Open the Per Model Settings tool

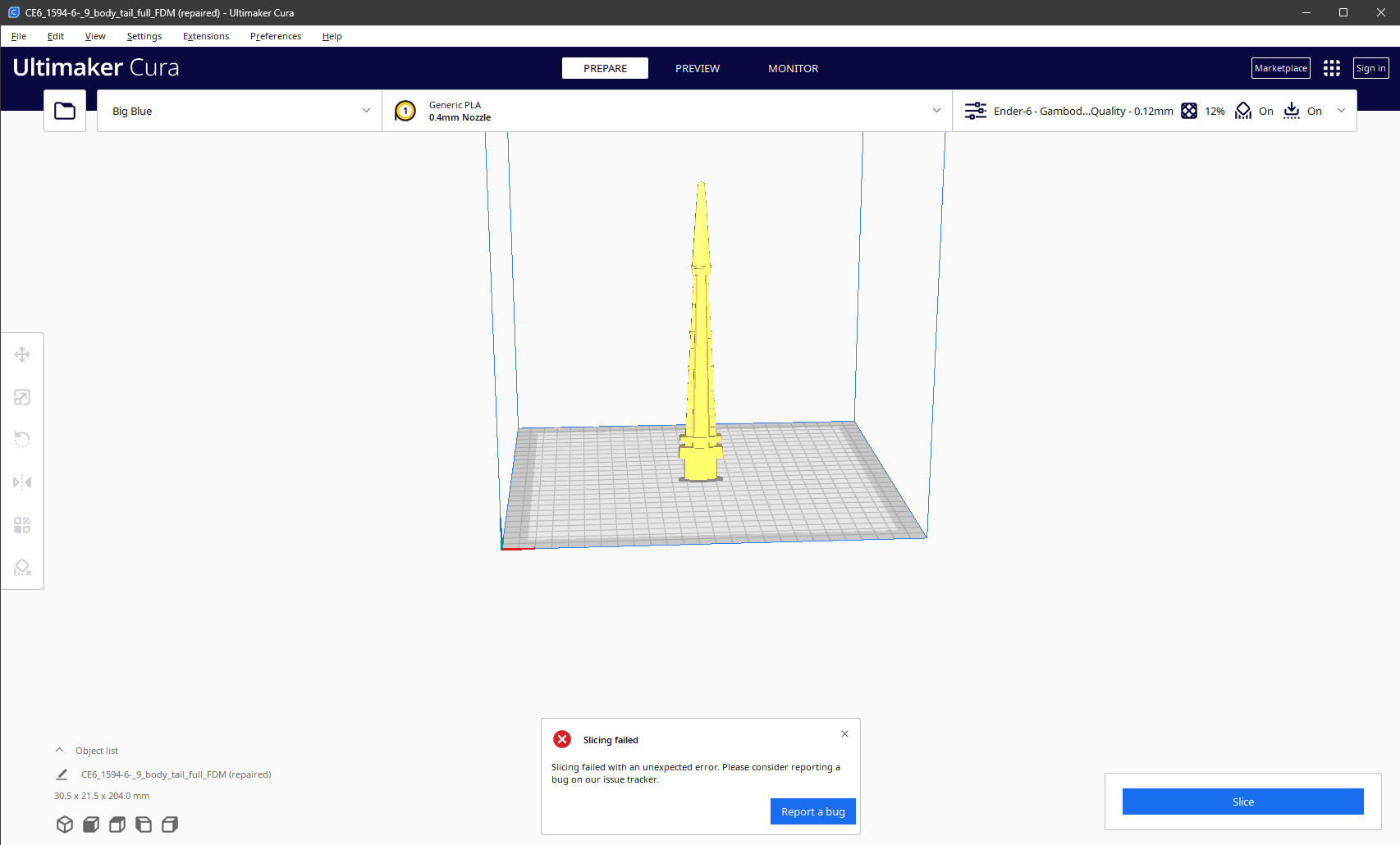point(22,525)
